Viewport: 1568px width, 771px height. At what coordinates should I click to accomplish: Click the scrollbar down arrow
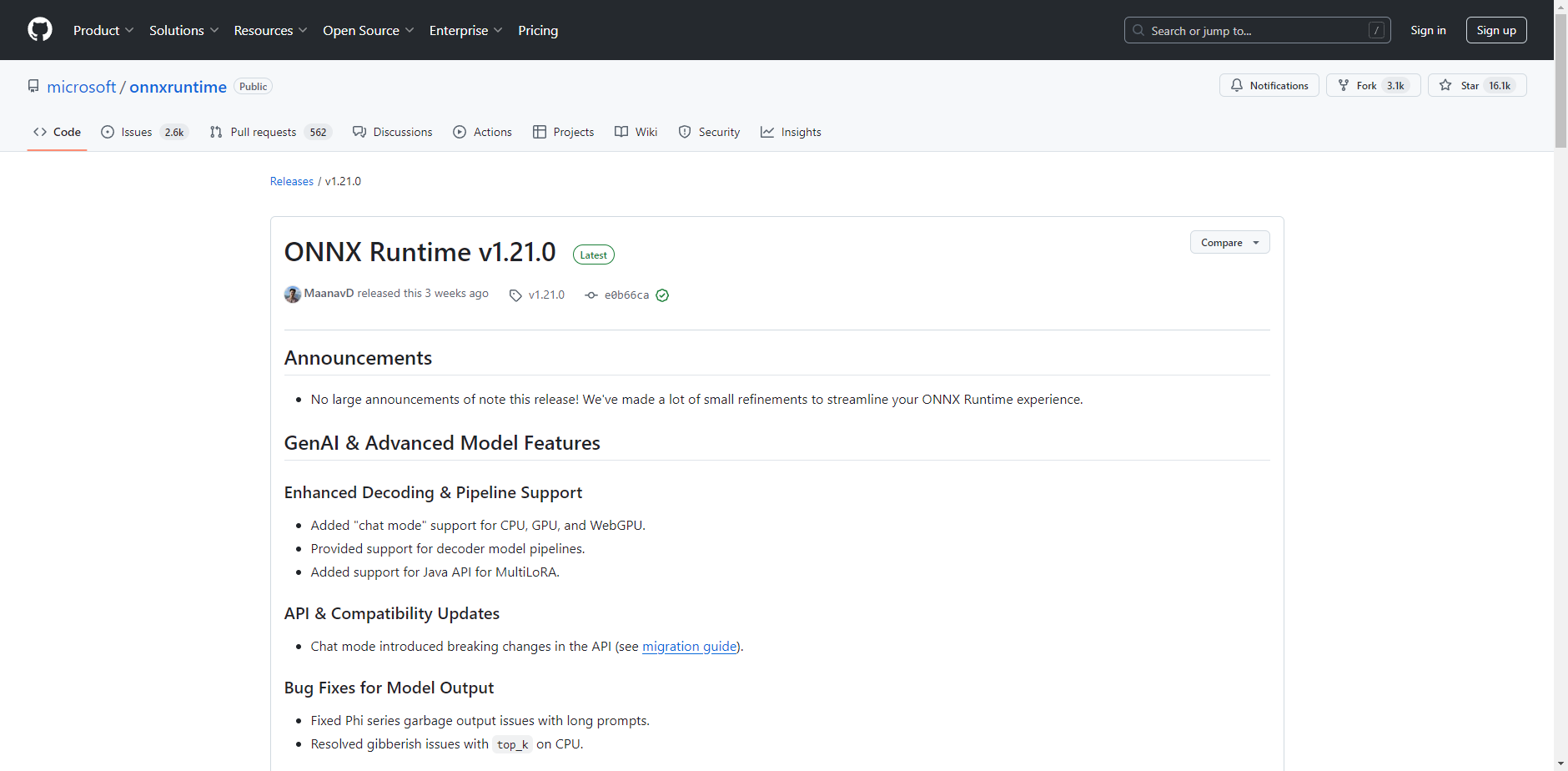click(1560, 763)
